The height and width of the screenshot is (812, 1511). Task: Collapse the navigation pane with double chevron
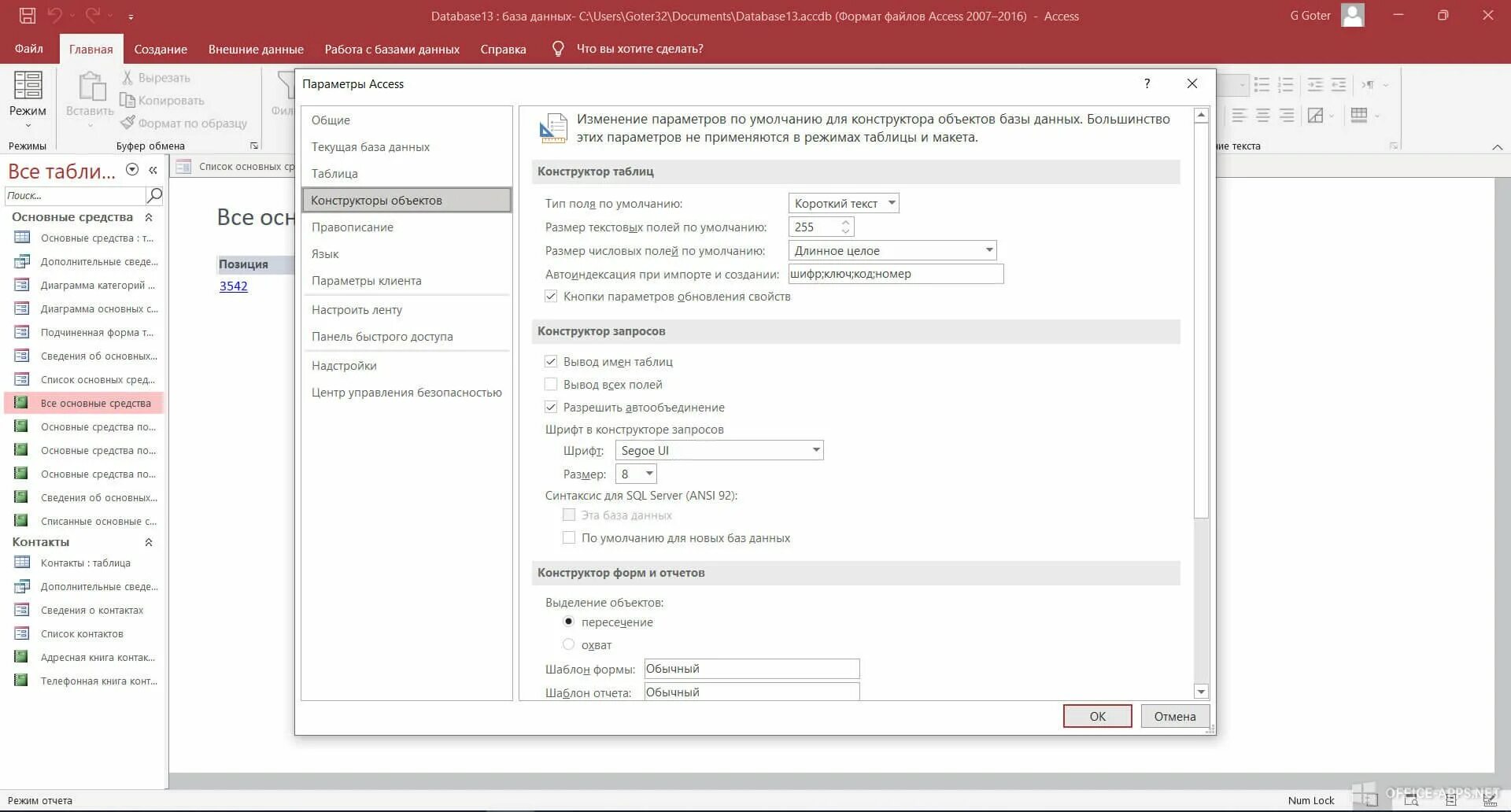pyautogui.click(x=153, y=170)
